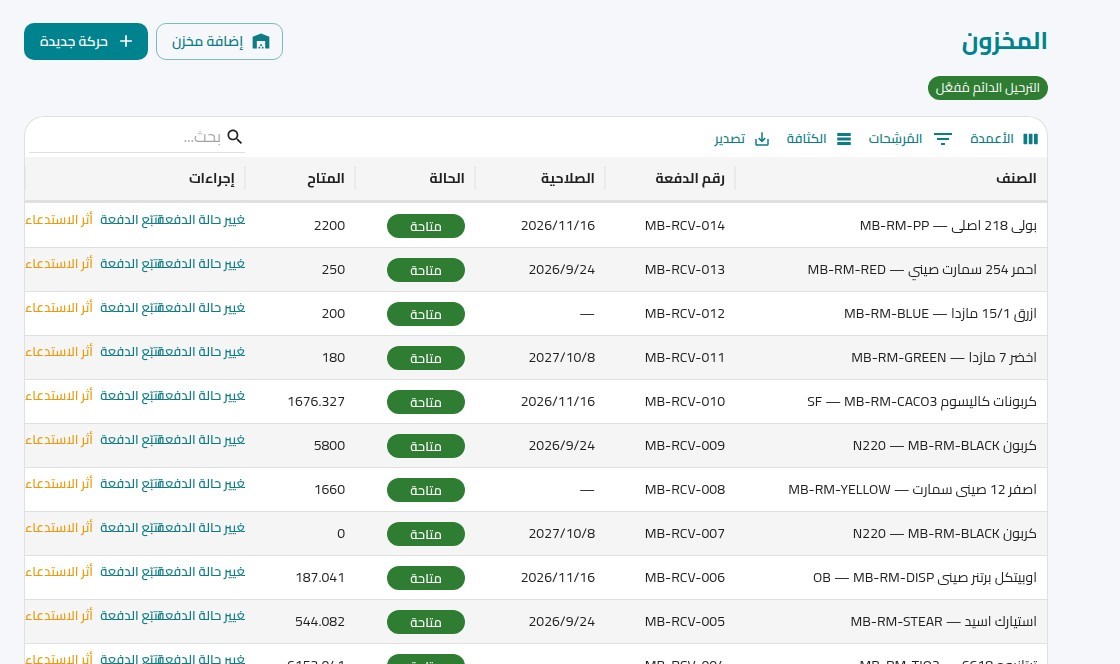Open أثر الاستدعاء for batch MB-RCV-008
Screen dimensions: 1120x664
point(59,484)
